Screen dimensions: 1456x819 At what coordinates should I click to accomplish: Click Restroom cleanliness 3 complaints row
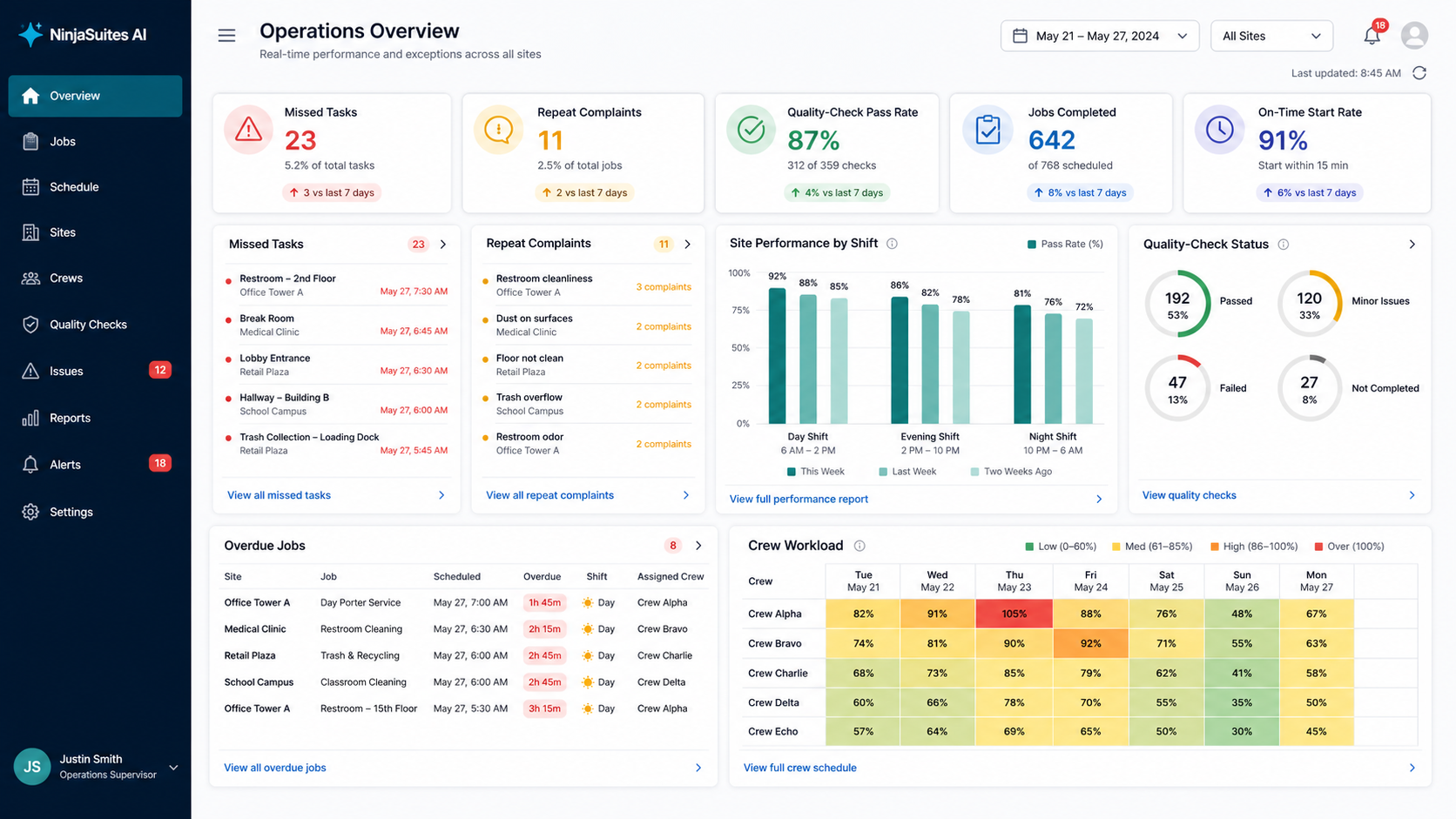[x=588, y=285]
